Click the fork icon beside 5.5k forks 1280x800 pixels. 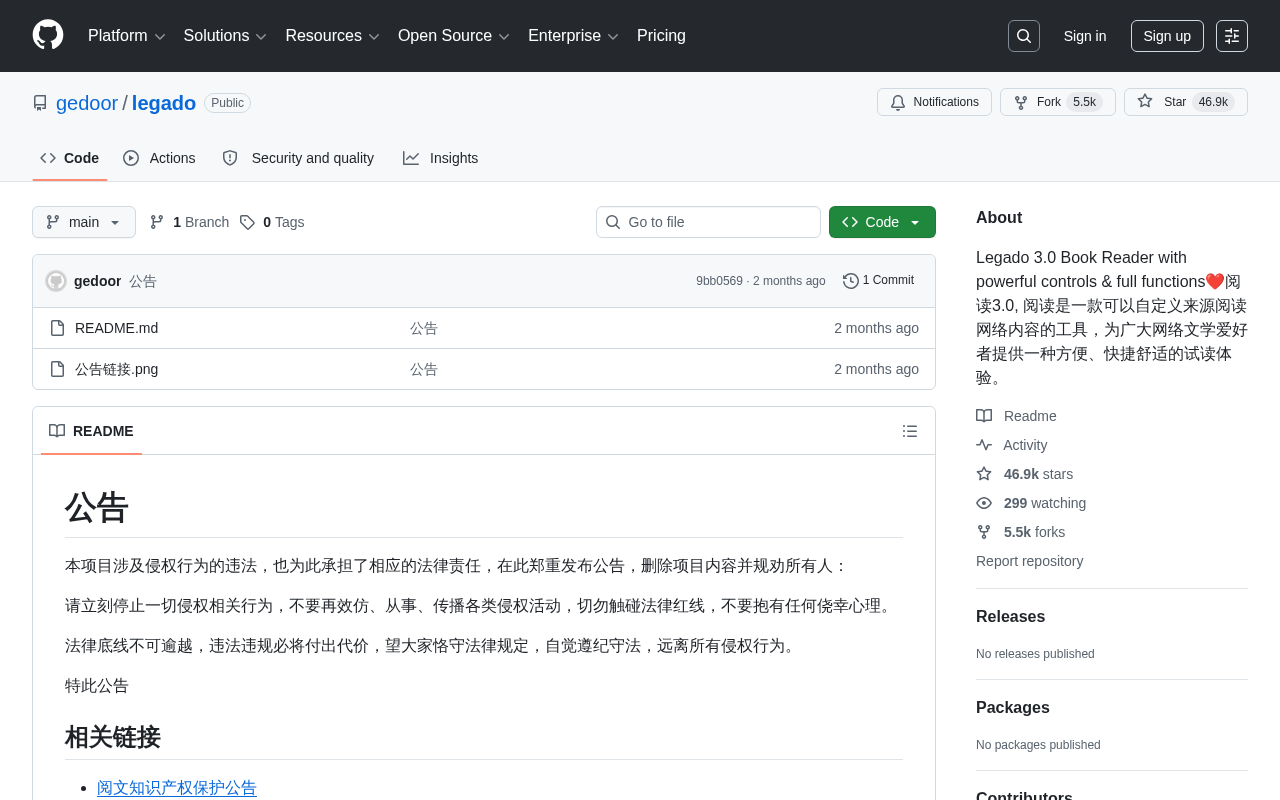(984, 532)
